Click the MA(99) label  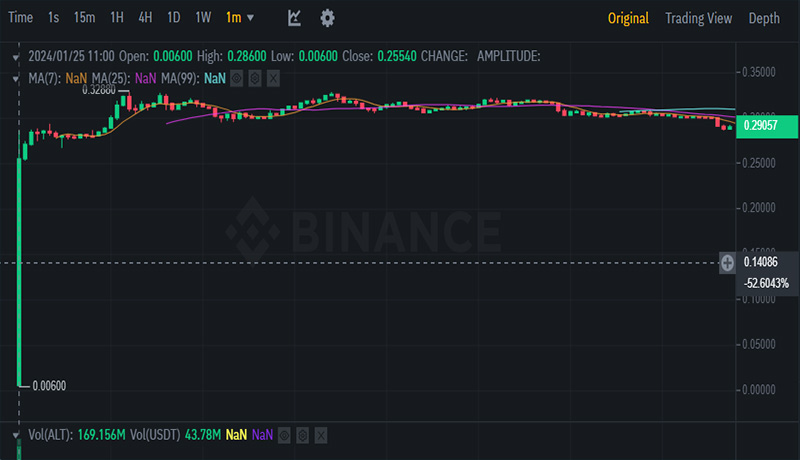(x=181, y=79)
